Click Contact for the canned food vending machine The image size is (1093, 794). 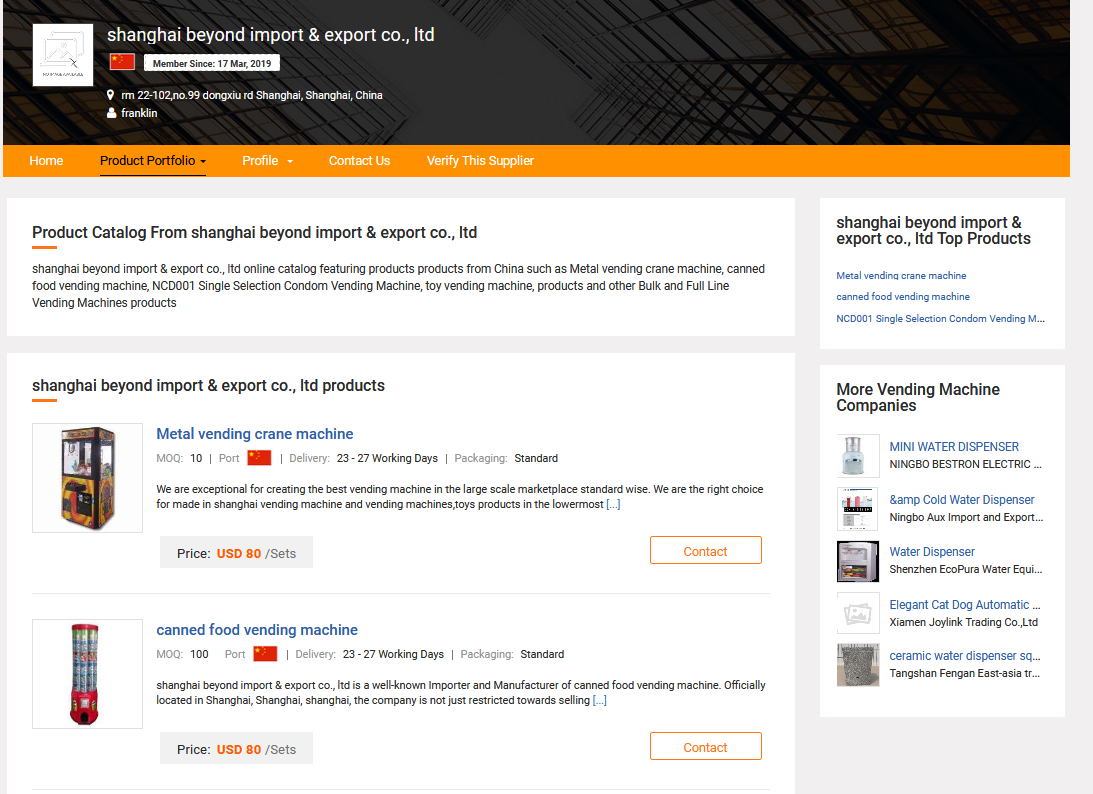(705, 747)
